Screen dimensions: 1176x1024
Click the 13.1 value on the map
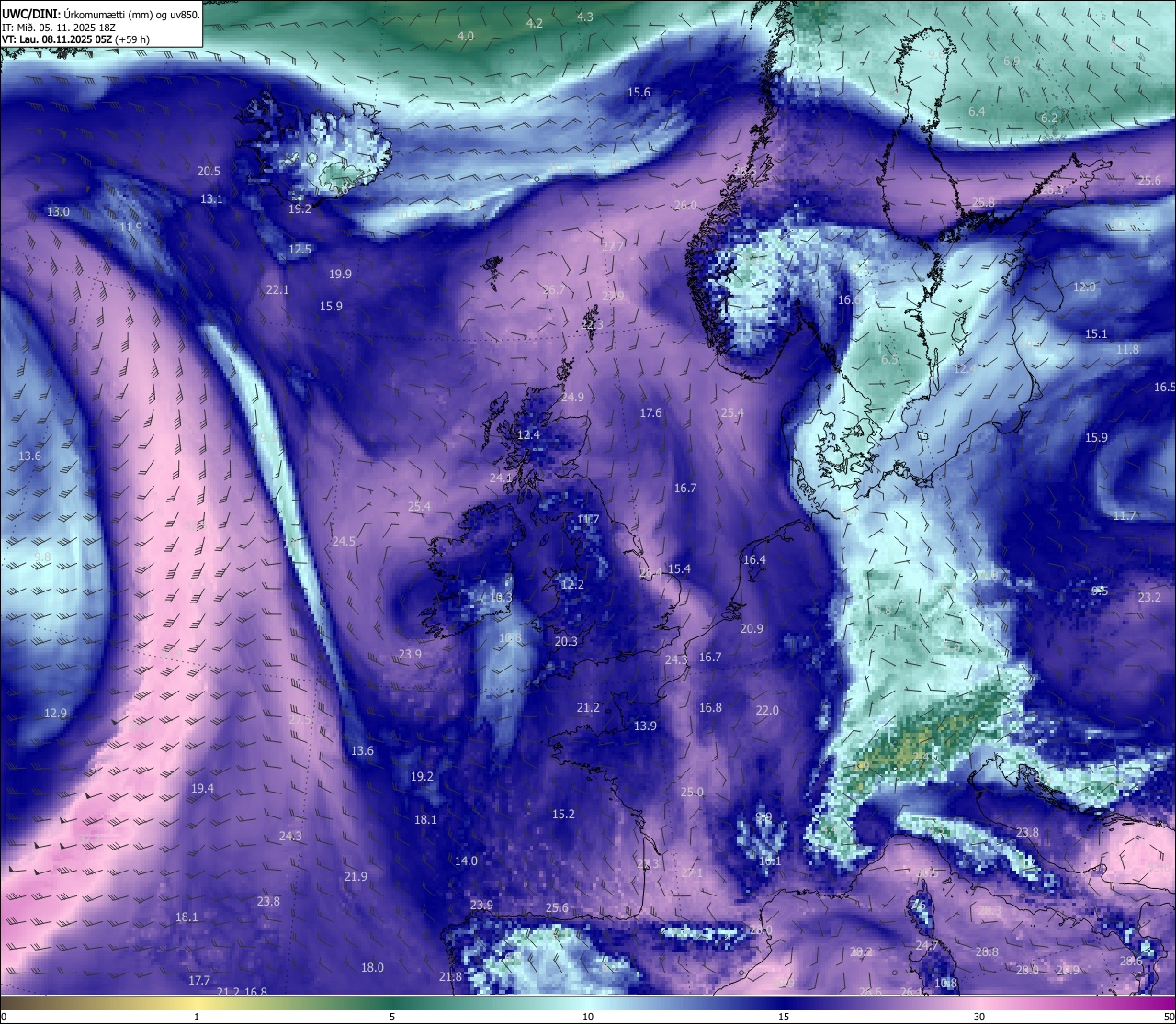click(211, 199)
